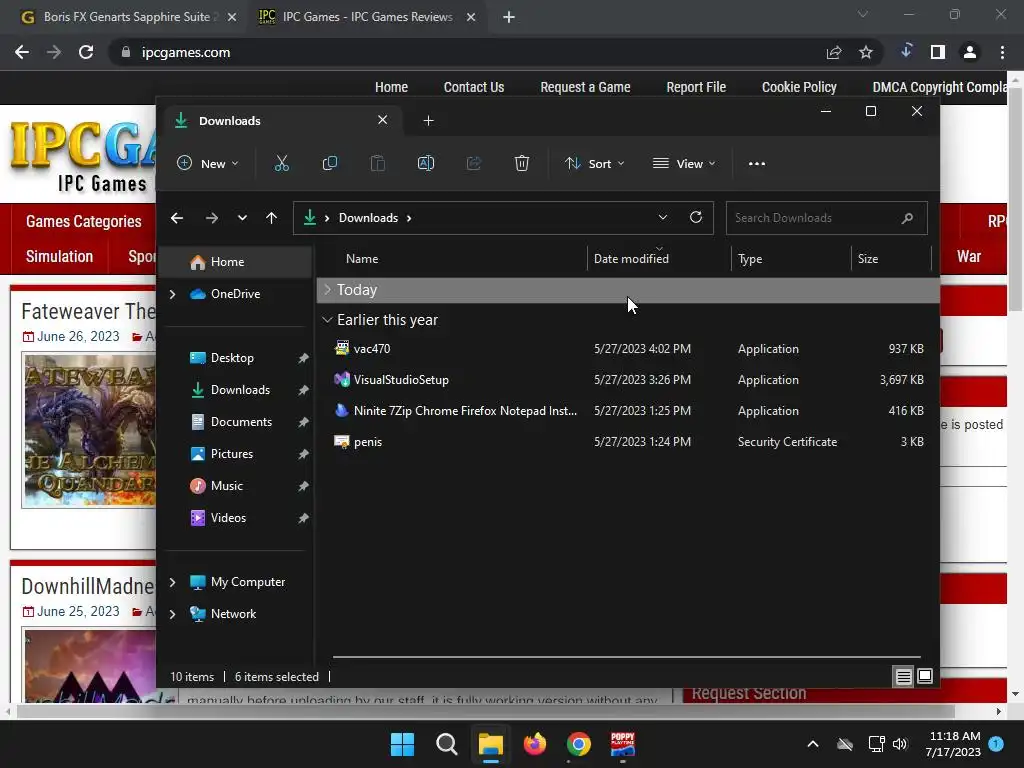The width and height of the screenshot is (1024, 768).
Task: Go back in File Explorer navigation
Action: coord(177,218)
